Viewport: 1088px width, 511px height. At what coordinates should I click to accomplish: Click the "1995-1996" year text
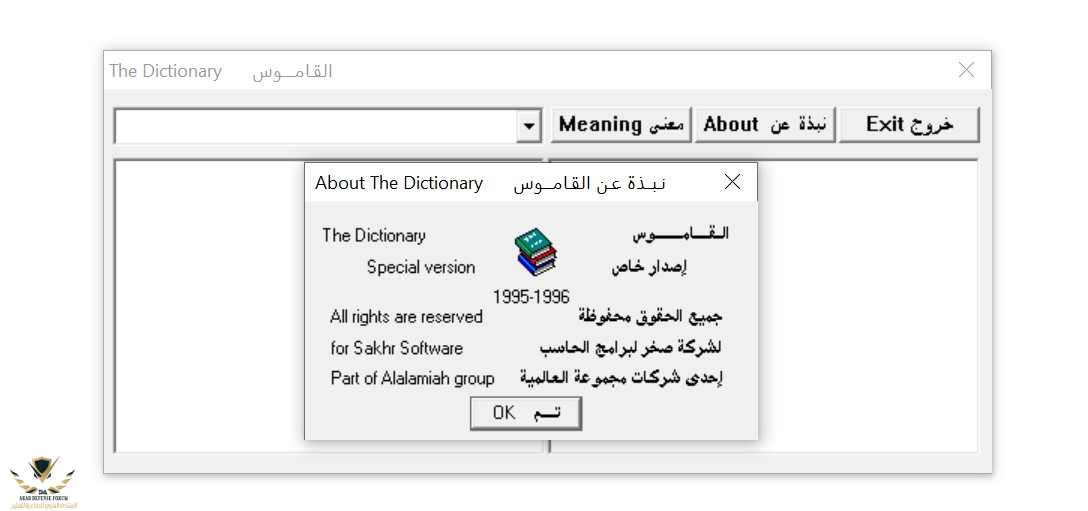531,297
